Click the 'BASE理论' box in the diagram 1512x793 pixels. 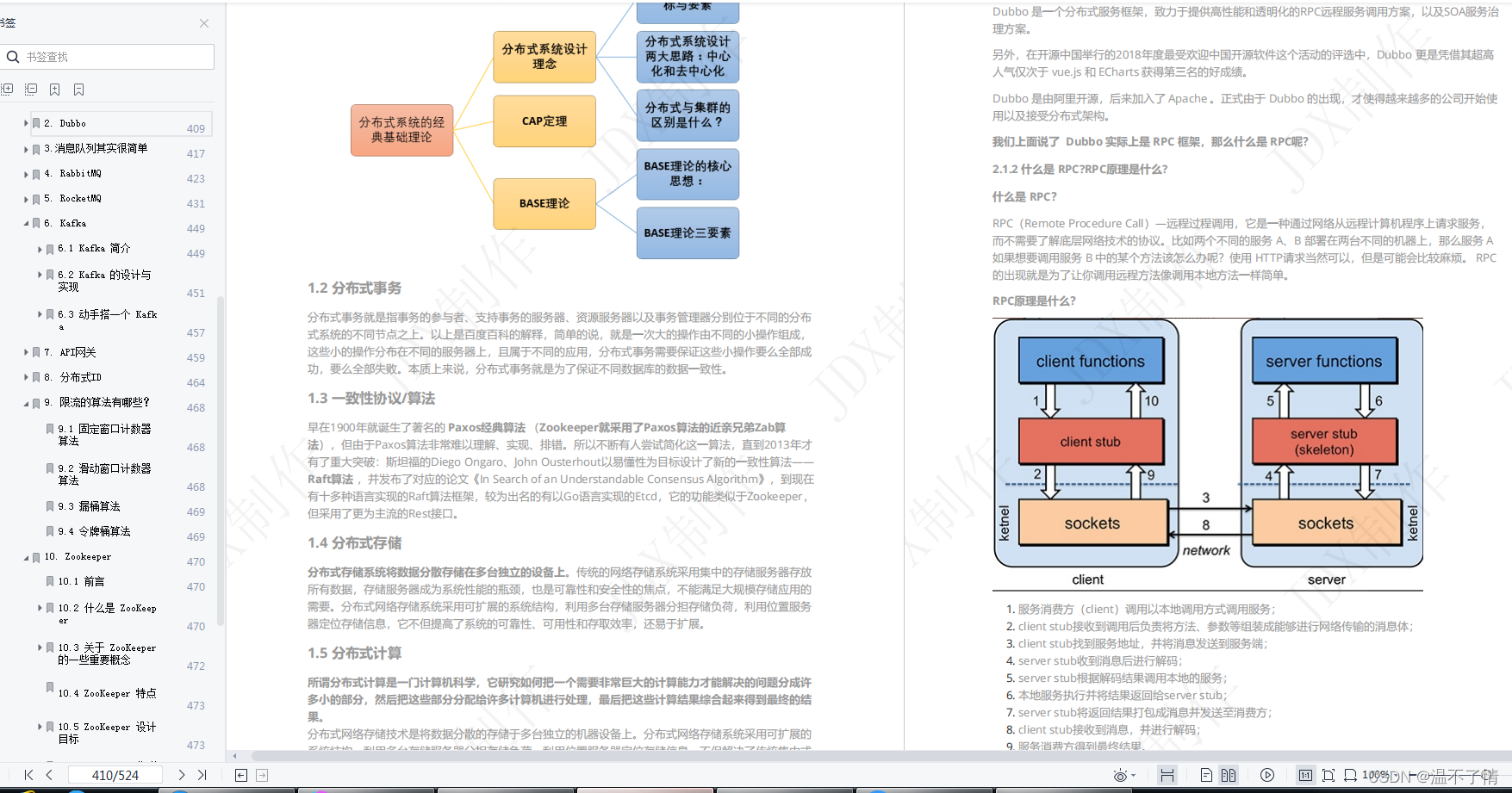(x=544, y=203)
